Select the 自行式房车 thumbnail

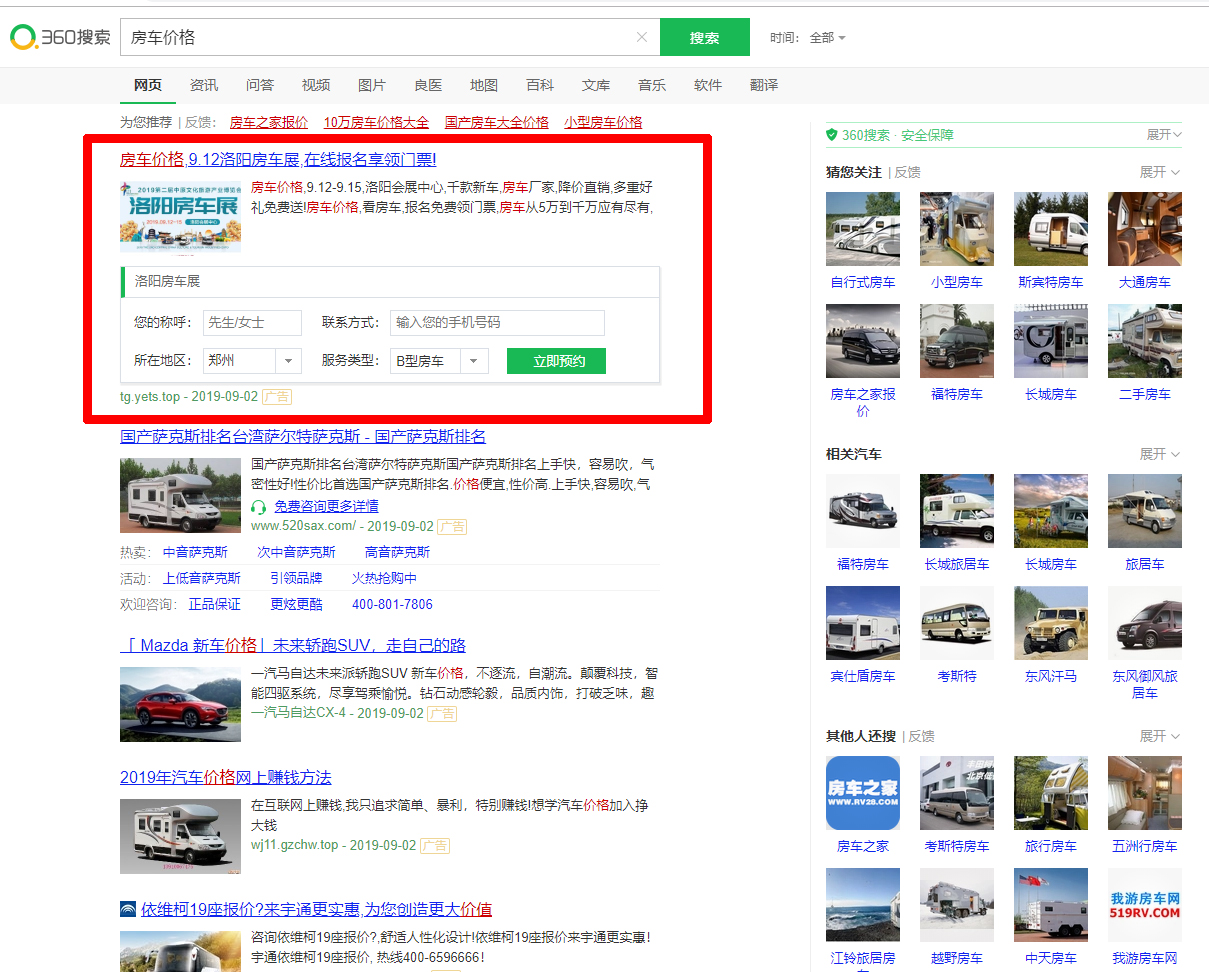[x=862, y=229]
